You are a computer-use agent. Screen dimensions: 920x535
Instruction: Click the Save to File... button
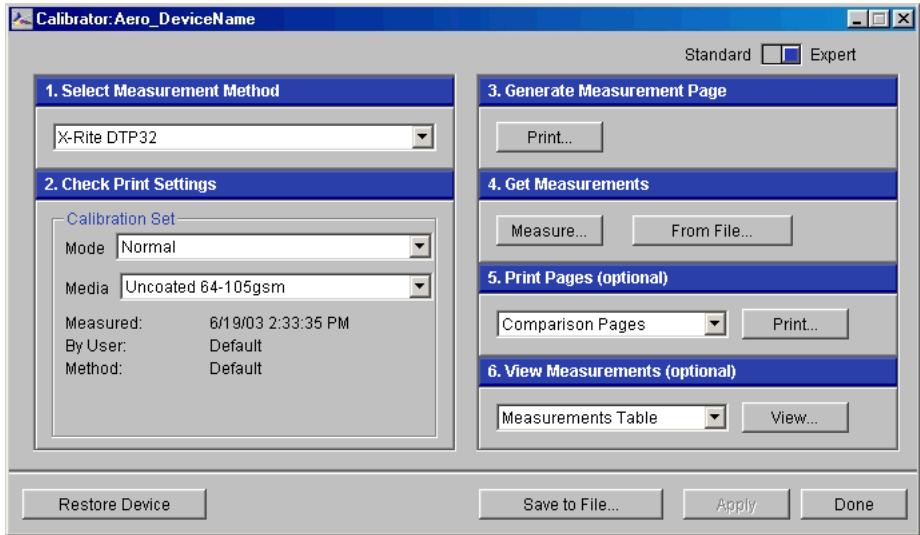coord(571,504)
